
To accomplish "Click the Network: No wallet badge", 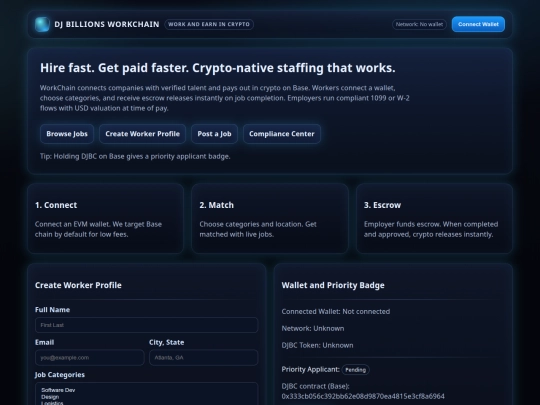I will (x=419, y=24).
